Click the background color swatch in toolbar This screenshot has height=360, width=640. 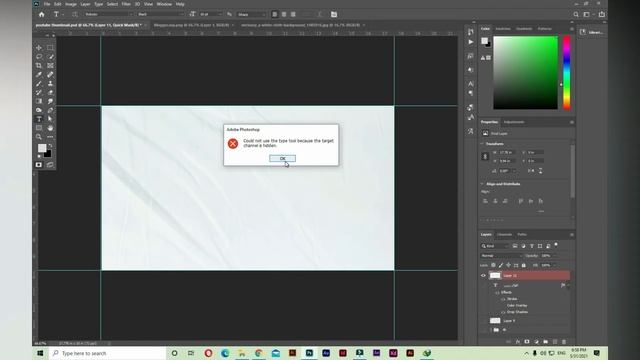click(x=49, y=155)
